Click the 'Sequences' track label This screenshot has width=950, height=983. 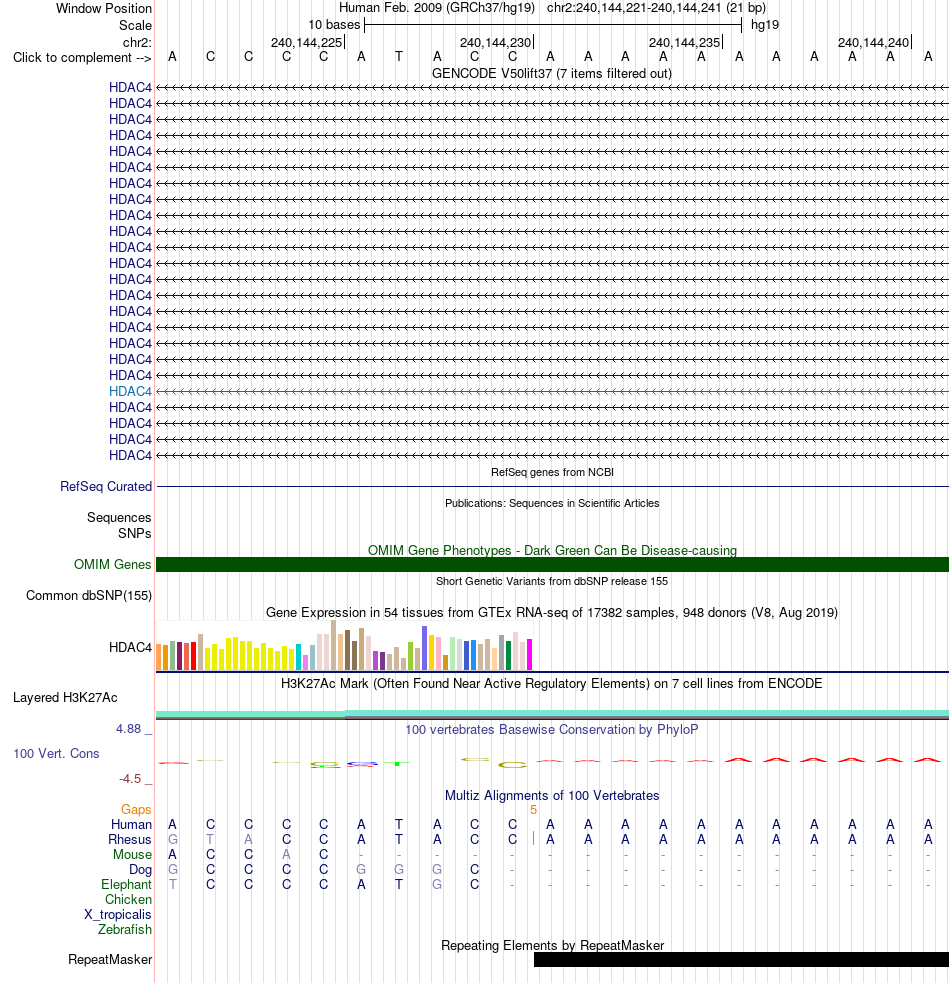tap(119, 517)
